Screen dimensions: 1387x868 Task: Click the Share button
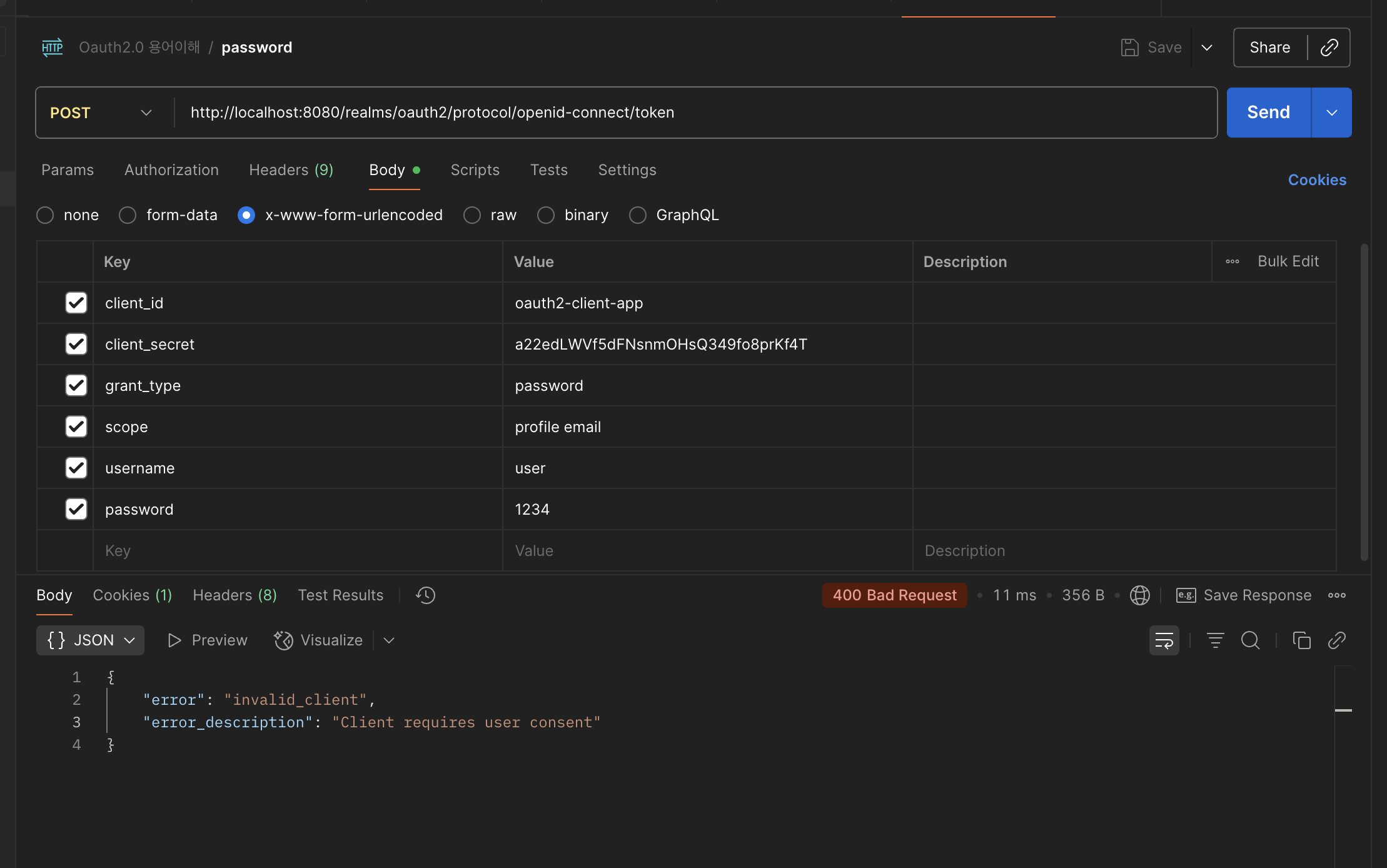[1270, 48]
